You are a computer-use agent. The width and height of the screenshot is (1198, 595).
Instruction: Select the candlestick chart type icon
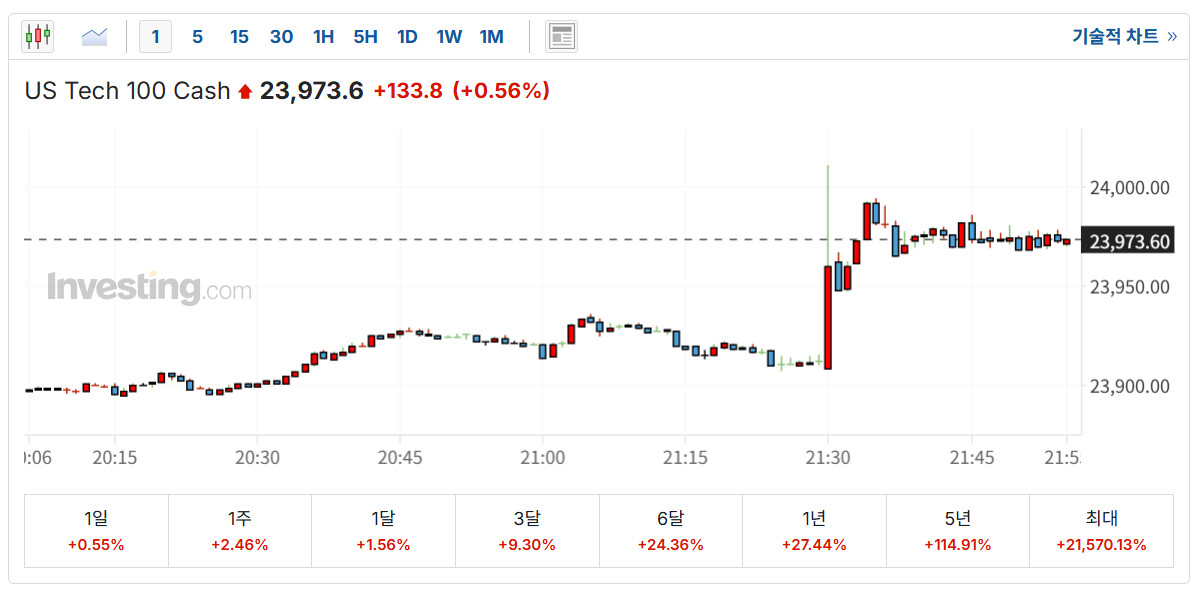(x=38, y=37)
